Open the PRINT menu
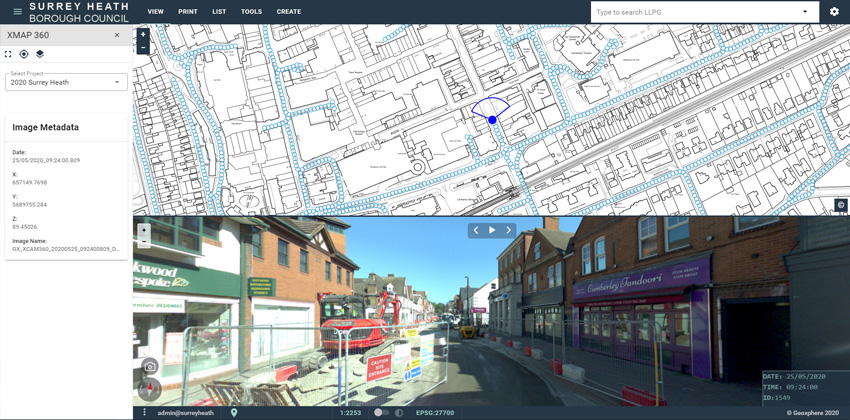Screen dimensions: 850x420 click(x=188, y=11)
